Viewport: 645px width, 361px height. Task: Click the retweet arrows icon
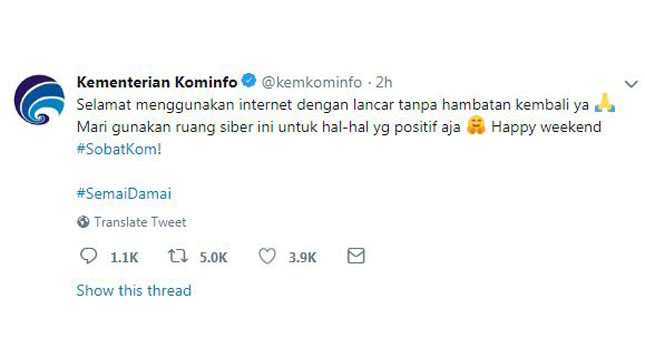pos(178,256)
